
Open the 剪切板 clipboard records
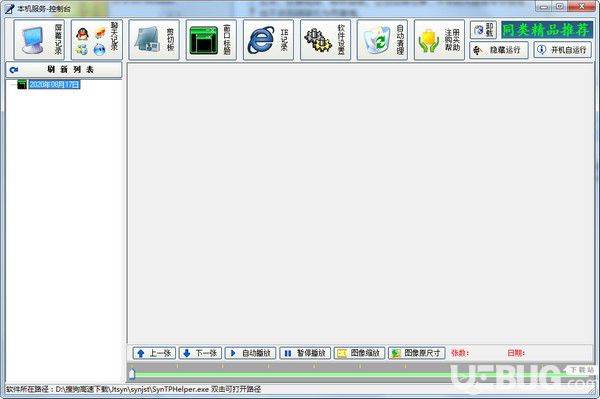(154, 40)
